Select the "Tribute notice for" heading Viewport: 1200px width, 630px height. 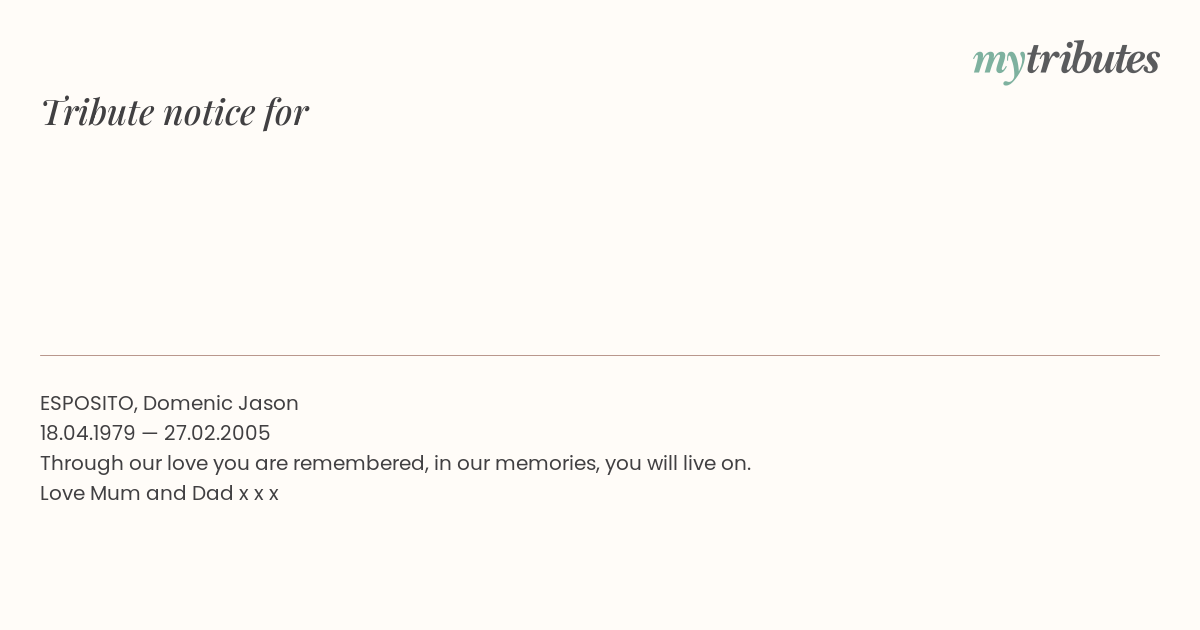175,112
